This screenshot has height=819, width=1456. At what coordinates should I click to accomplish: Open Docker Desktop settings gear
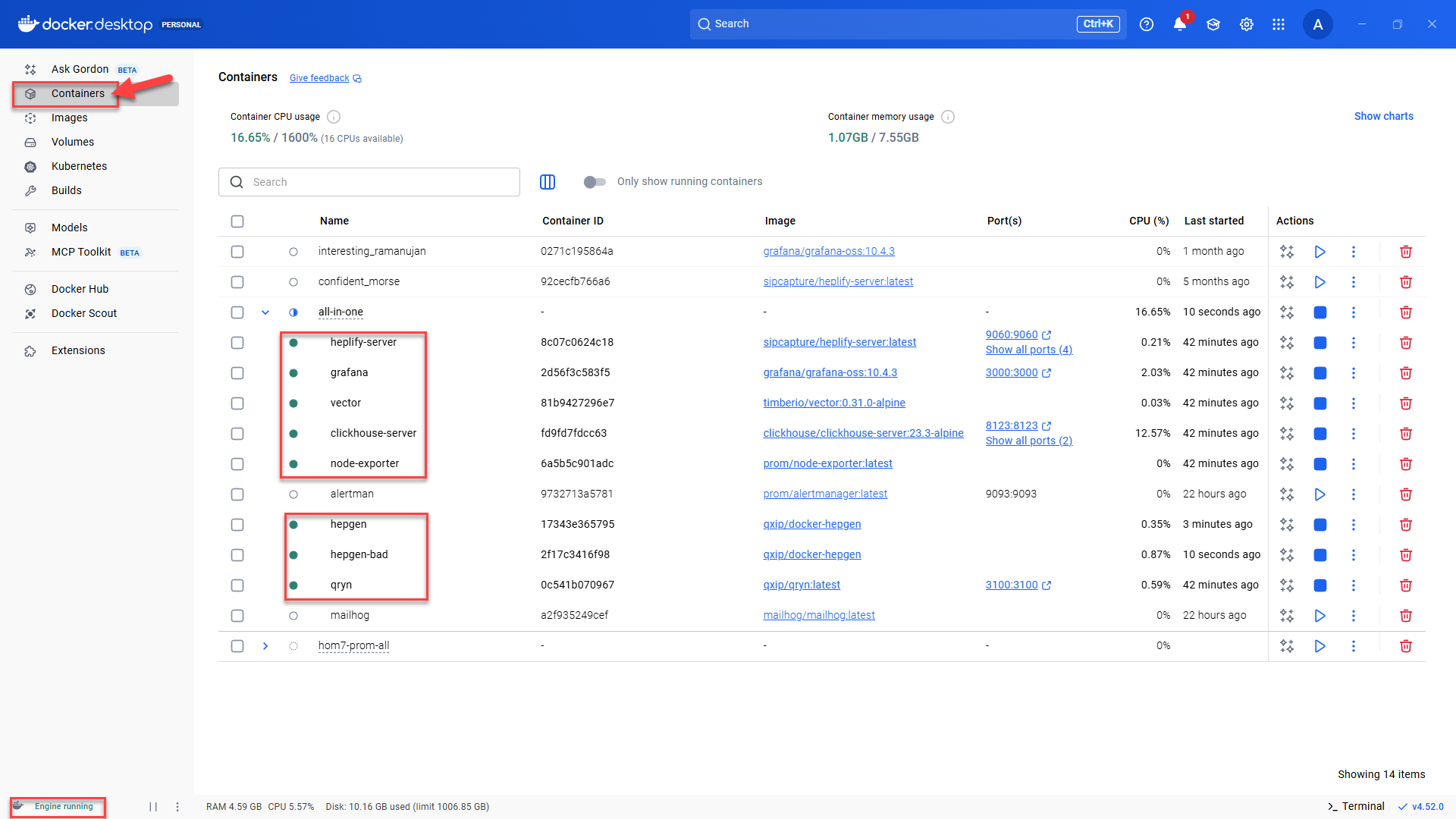pos(1246,24)
